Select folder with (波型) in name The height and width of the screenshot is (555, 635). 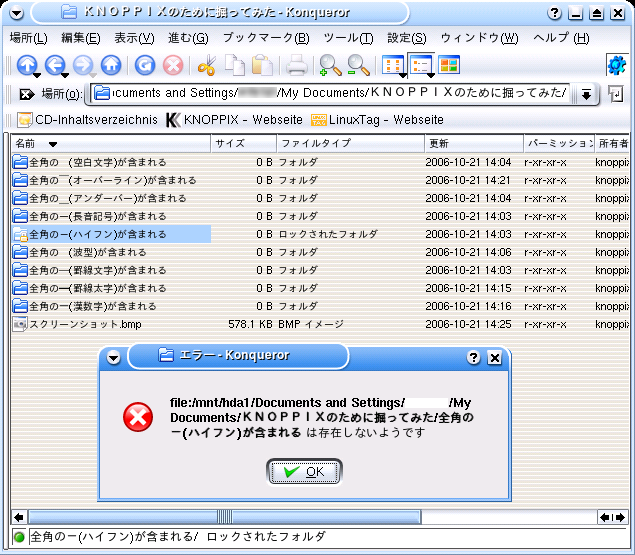click(79, 252)
